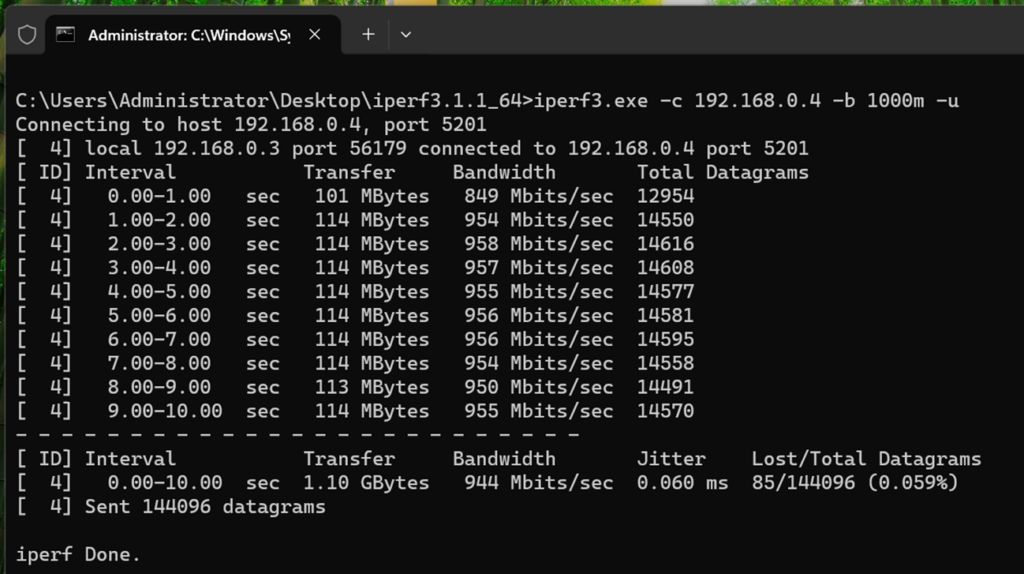Screen dimensions: 1024x574
Task: Close the Administrator terminal tab
Action: click(x=314, y=35)
